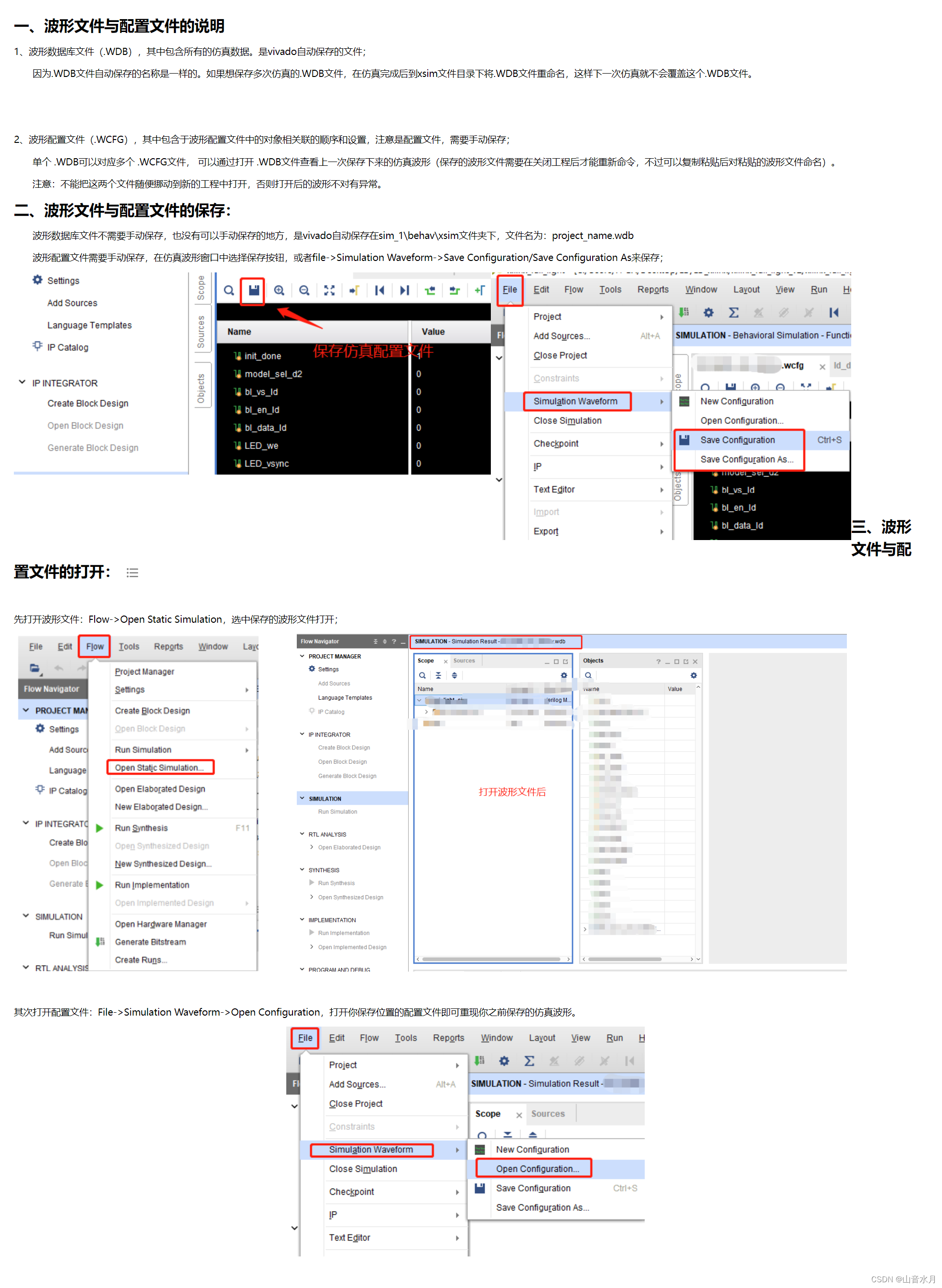The width and height of the screenshot is (942, 1288).
Task: Click the Scope panel Expand All icon
Action: click(x=455, y=675)
